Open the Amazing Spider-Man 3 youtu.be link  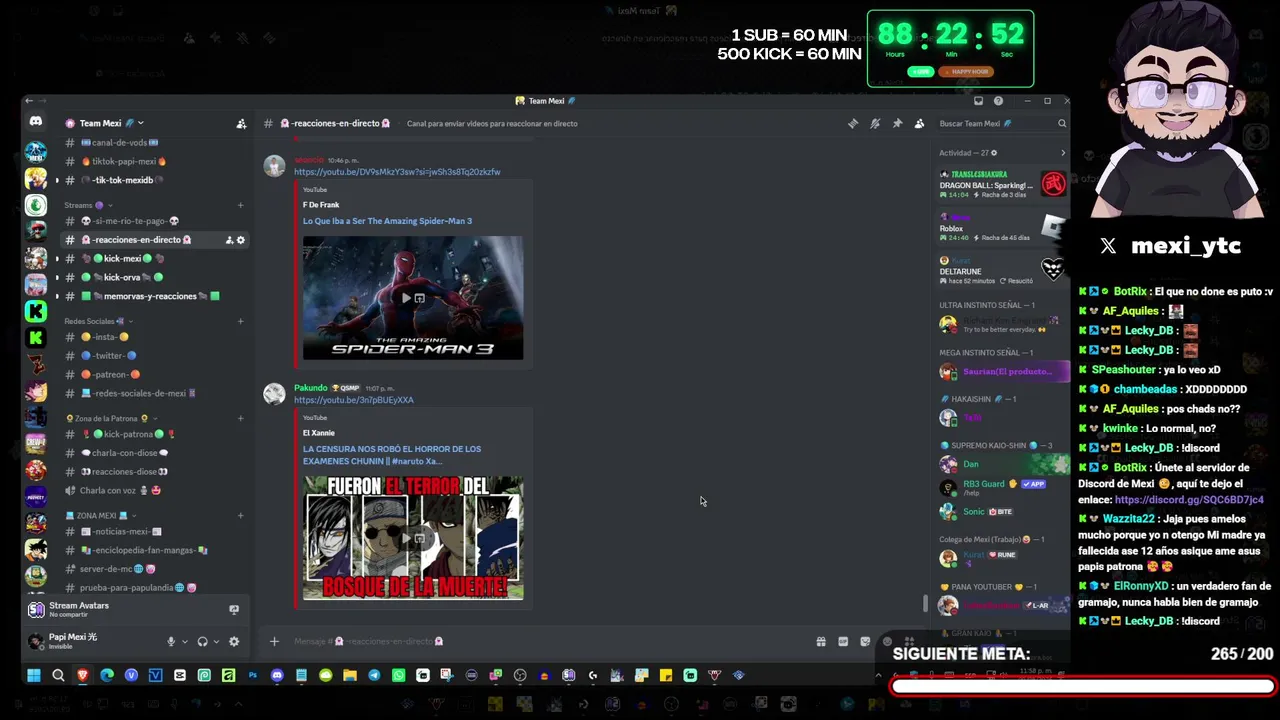(x=397, y=172)
